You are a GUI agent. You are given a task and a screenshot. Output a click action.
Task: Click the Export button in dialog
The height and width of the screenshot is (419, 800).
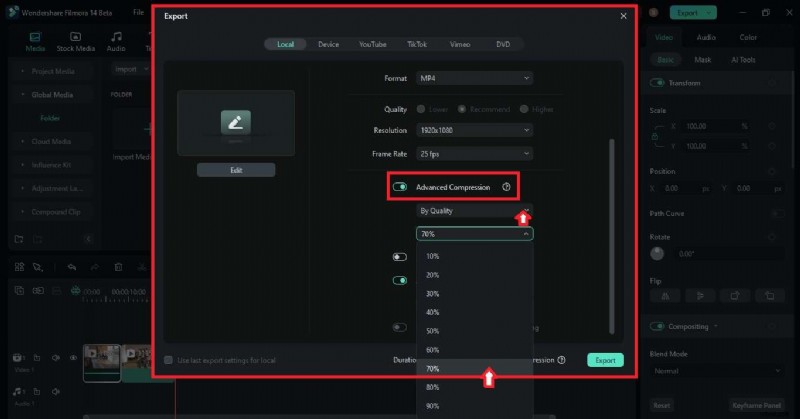[605, 360]
